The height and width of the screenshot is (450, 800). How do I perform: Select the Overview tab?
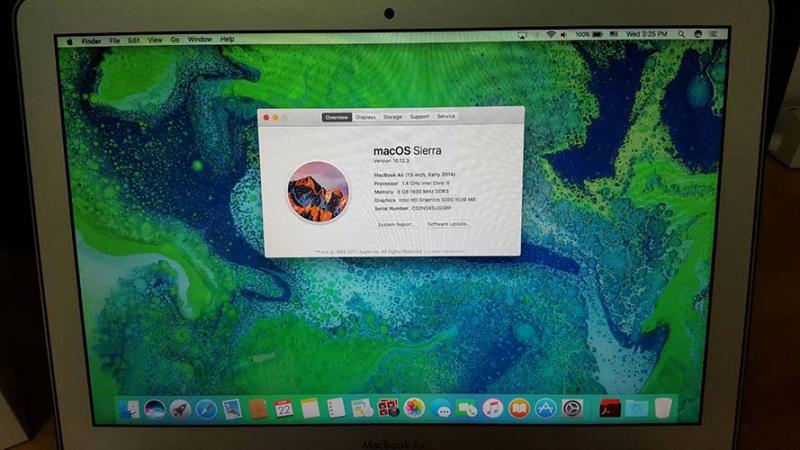[337, 117]
